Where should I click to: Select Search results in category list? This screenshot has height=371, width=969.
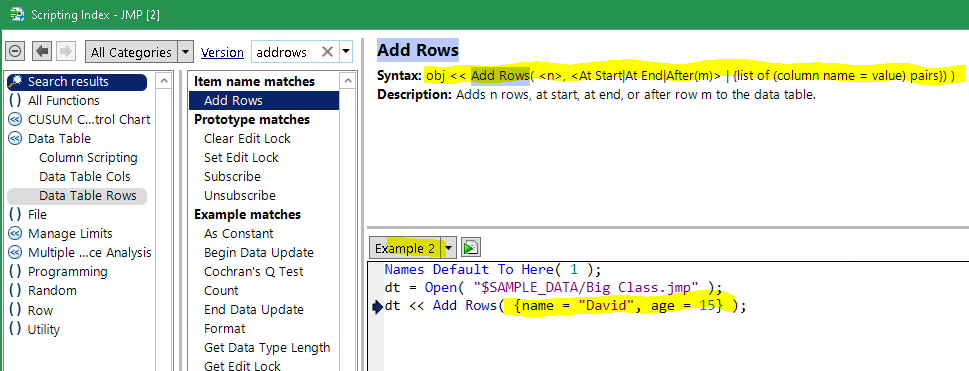pyautogui.click(x=77, y=82)
